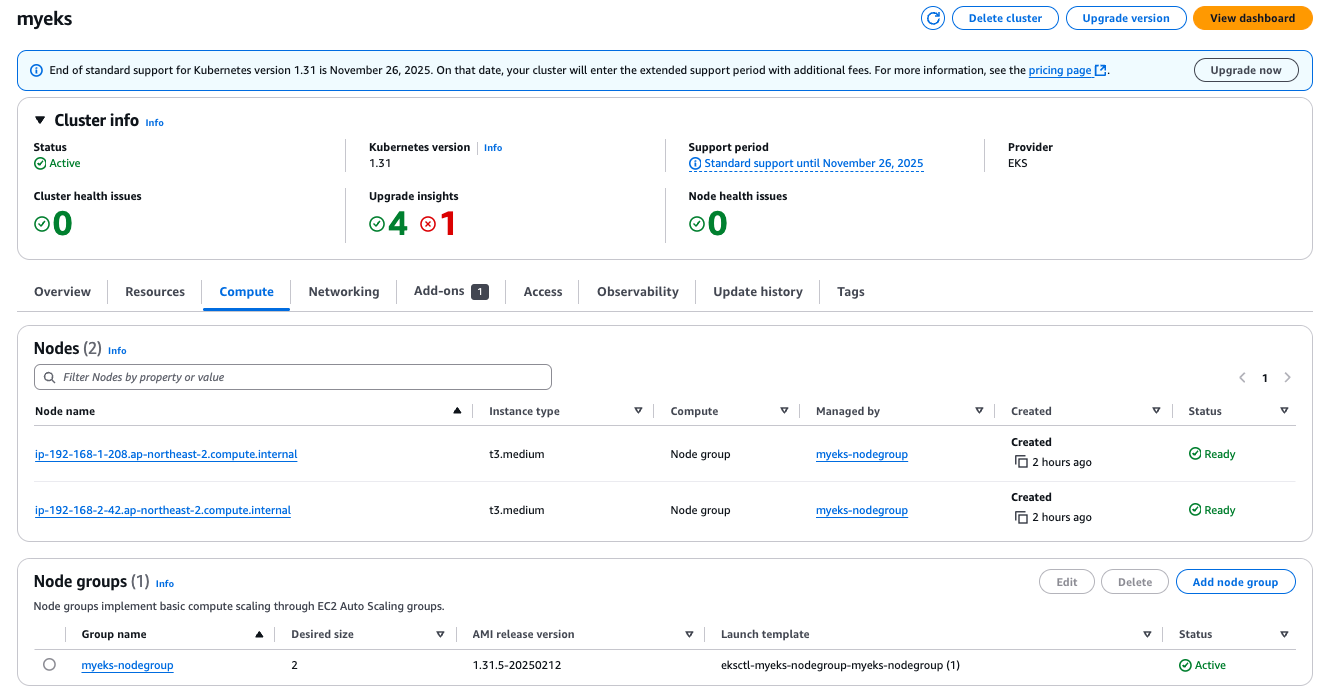Go to previous page of Nodes list

click(1242, 378)
